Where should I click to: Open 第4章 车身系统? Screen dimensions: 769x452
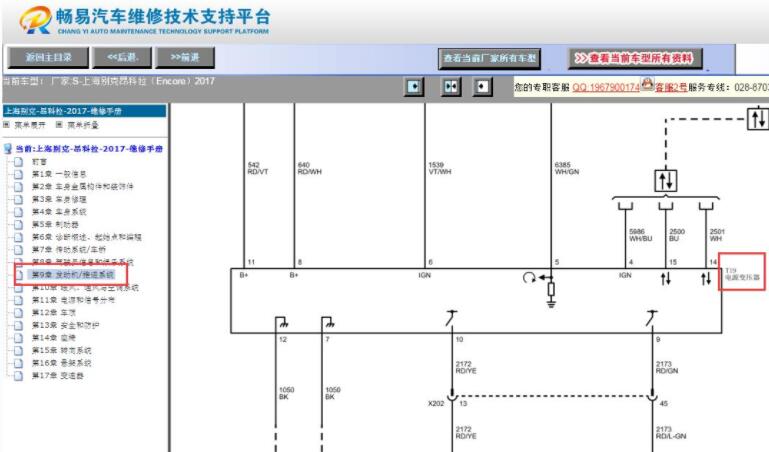click(59, 212)
